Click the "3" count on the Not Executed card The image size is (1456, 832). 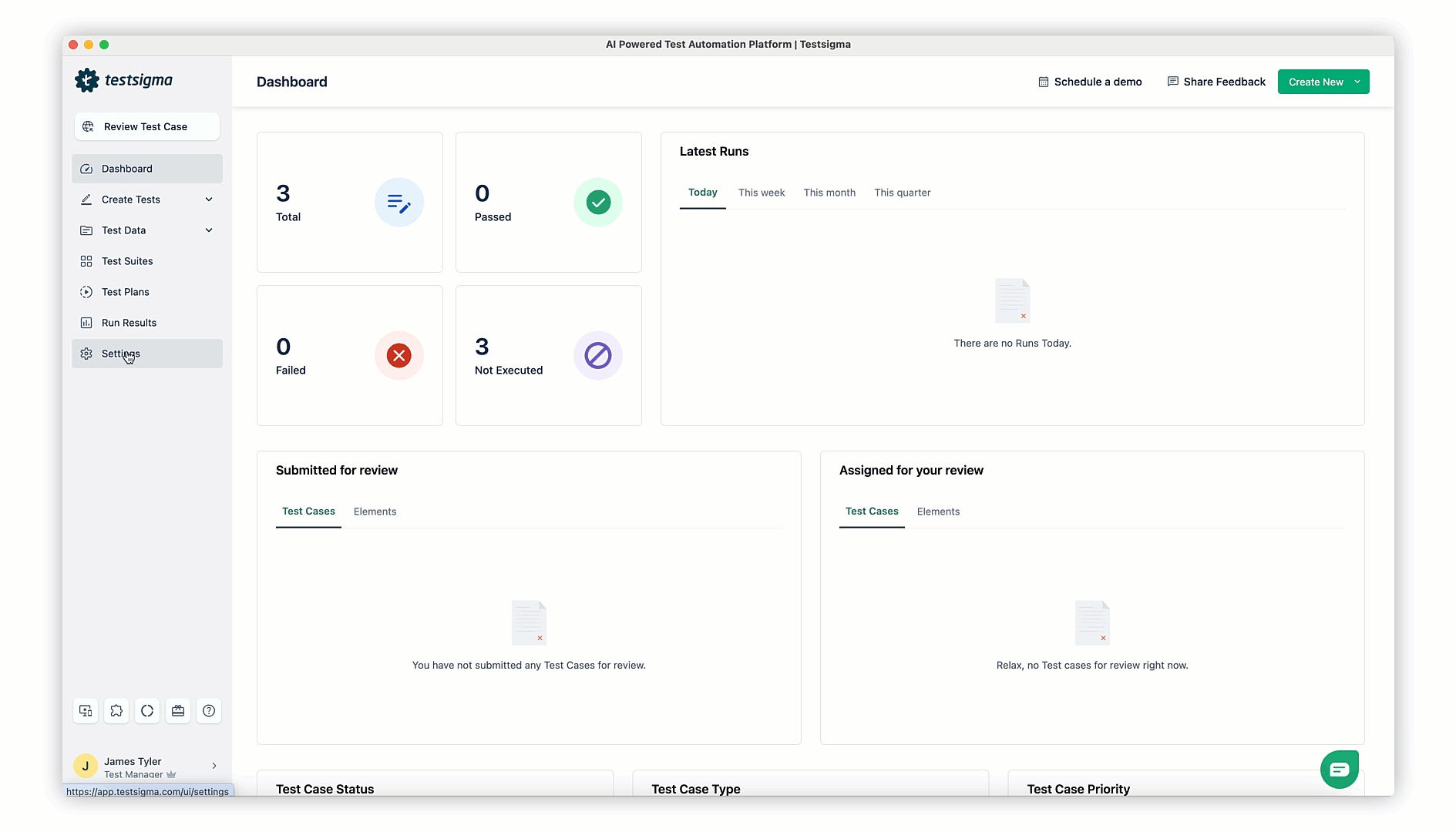click(x=482, y=347)
